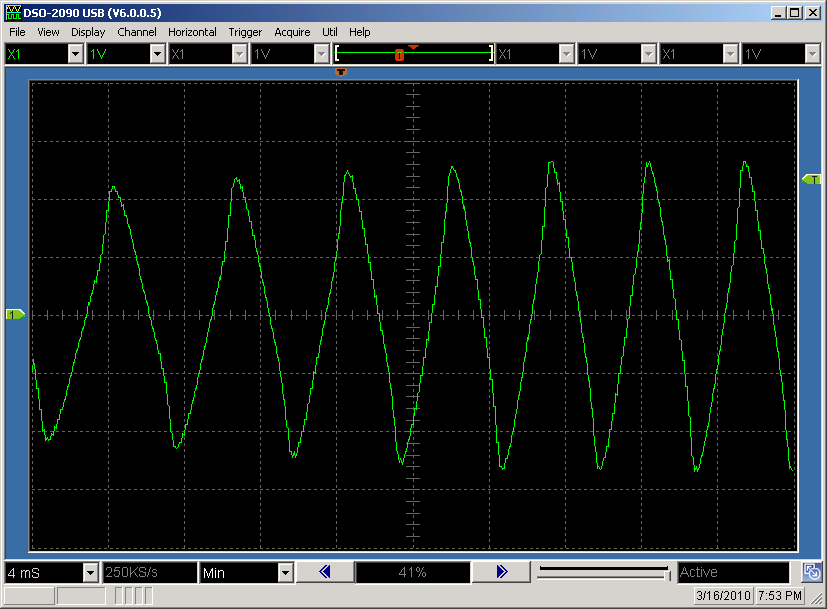827x609 pixels.
Task: Click the orange horizontal trigger position marker
Action: coord(341,72)
